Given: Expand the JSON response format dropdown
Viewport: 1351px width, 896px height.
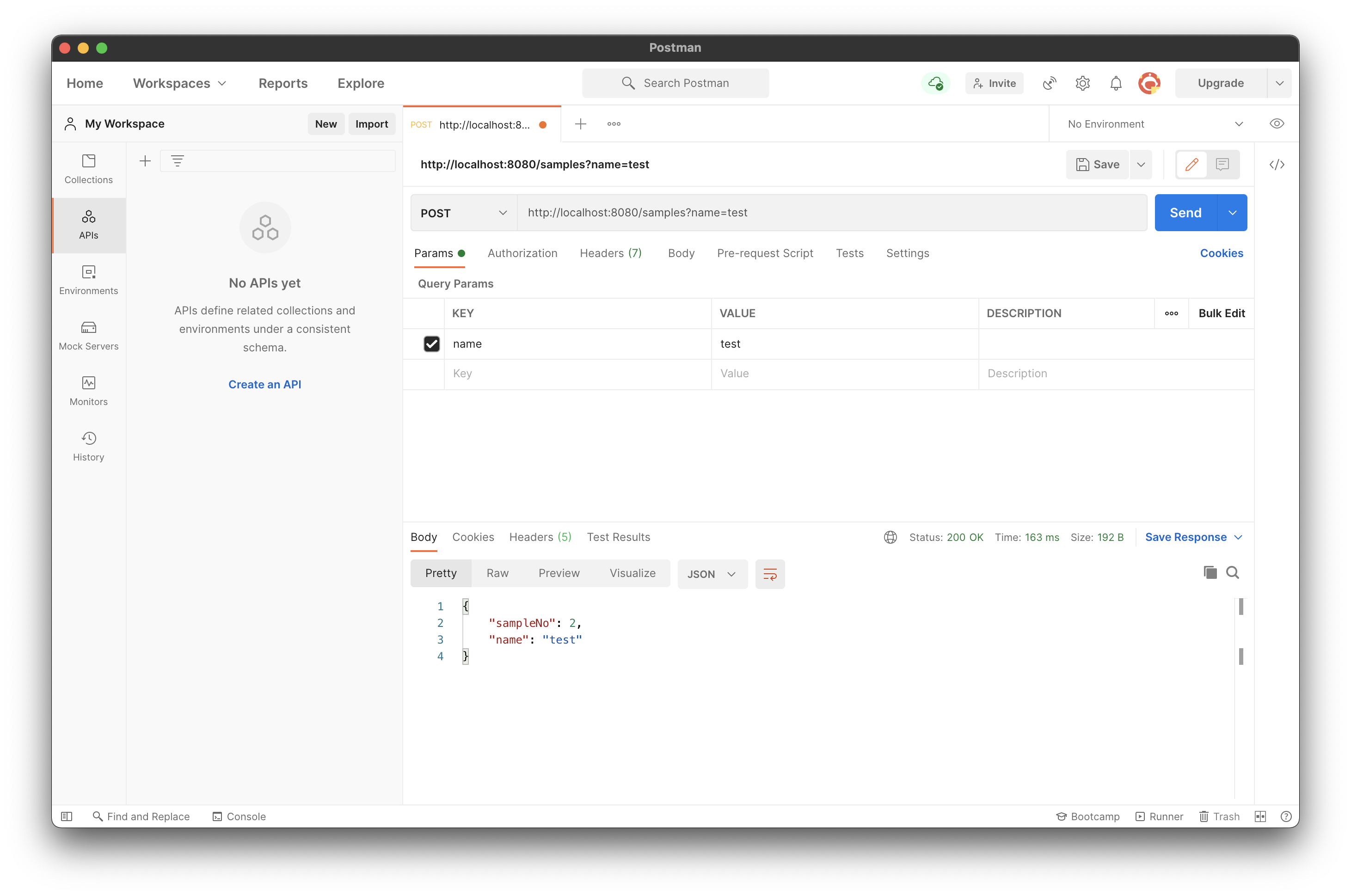Looking at the screenshot, I should click(712, 574).
